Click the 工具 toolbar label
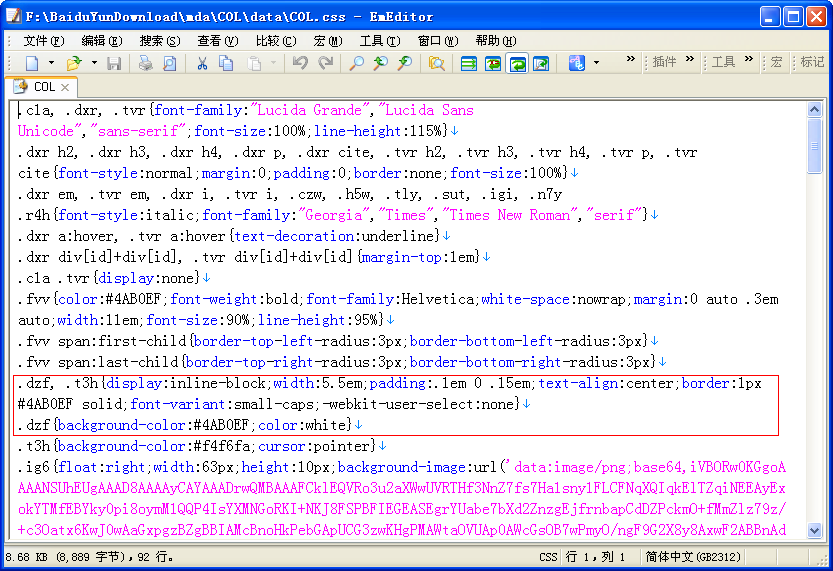The height and width of the screenshot is (571, 833). 723,62
